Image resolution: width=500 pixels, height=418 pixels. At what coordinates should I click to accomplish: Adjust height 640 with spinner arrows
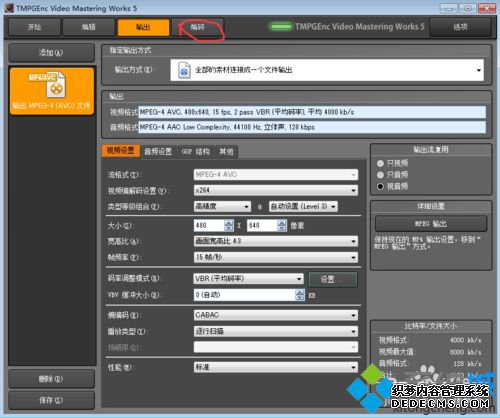click(x=282, y=226)
